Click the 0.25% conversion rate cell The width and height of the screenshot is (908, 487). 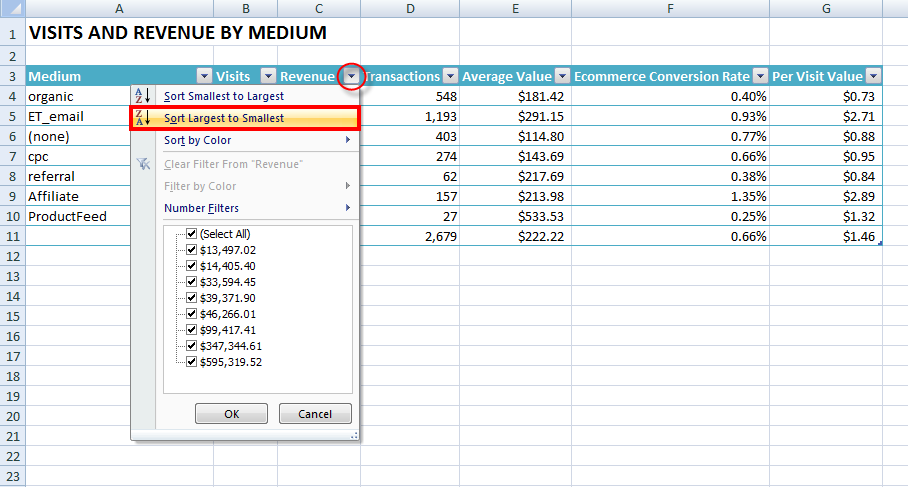(x=671, y=216)
